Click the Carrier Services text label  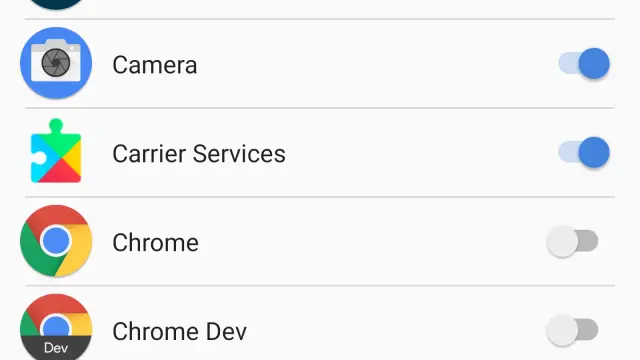[199, 154]
